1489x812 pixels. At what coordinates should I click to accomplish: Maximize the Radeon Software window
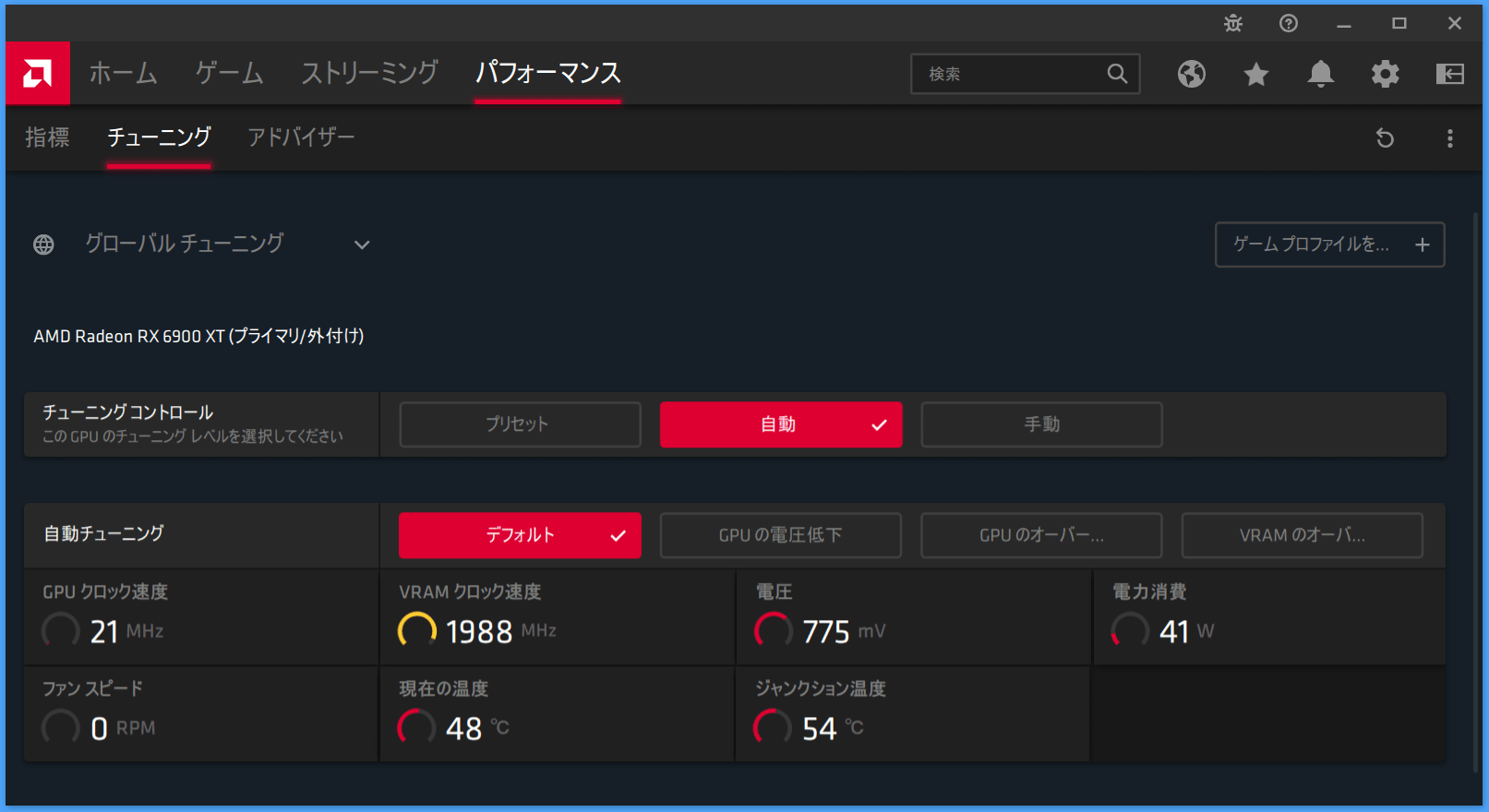click(1399, 23)
